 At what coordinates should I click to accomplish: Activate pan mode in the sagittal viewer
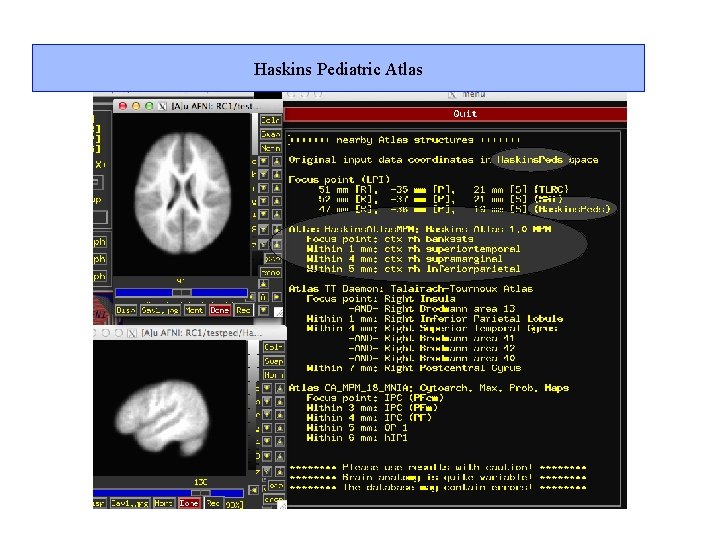point(276,486)
